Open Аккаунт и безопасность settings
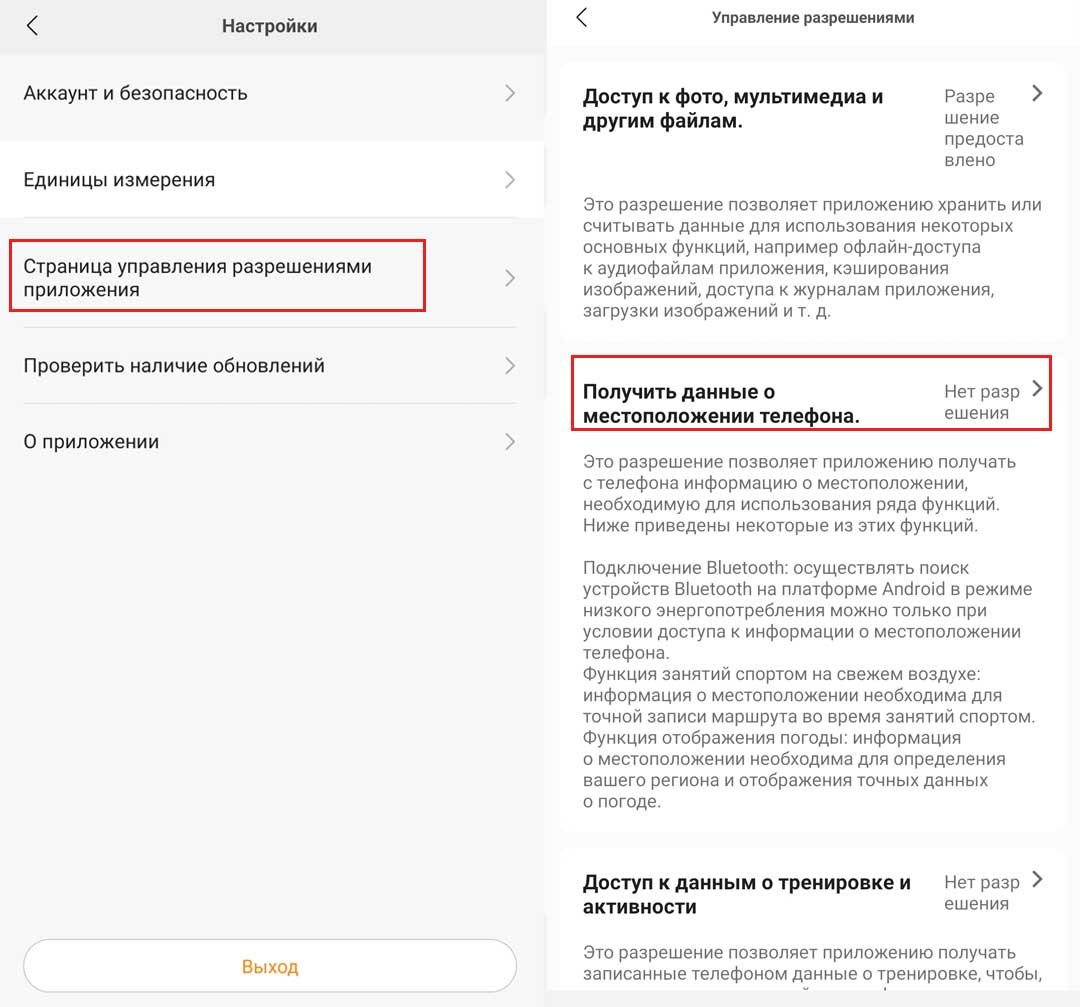Viewport: 1080px width, 1007px height. (x=135, y=94)
